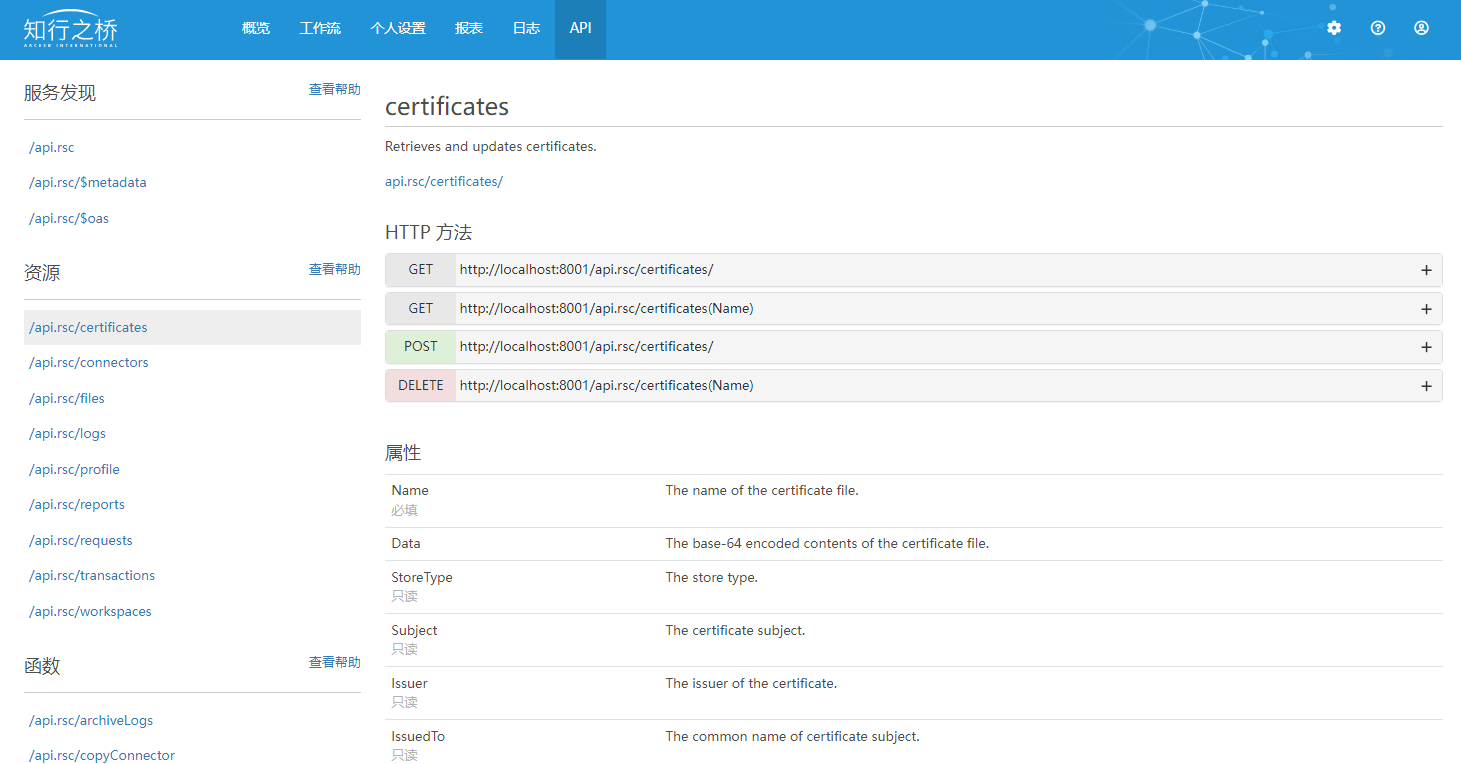Open the api.rsc/certificates/ link
This screenshot has width=1461, height=764.
pyautogui.click(x=444, y=181)
